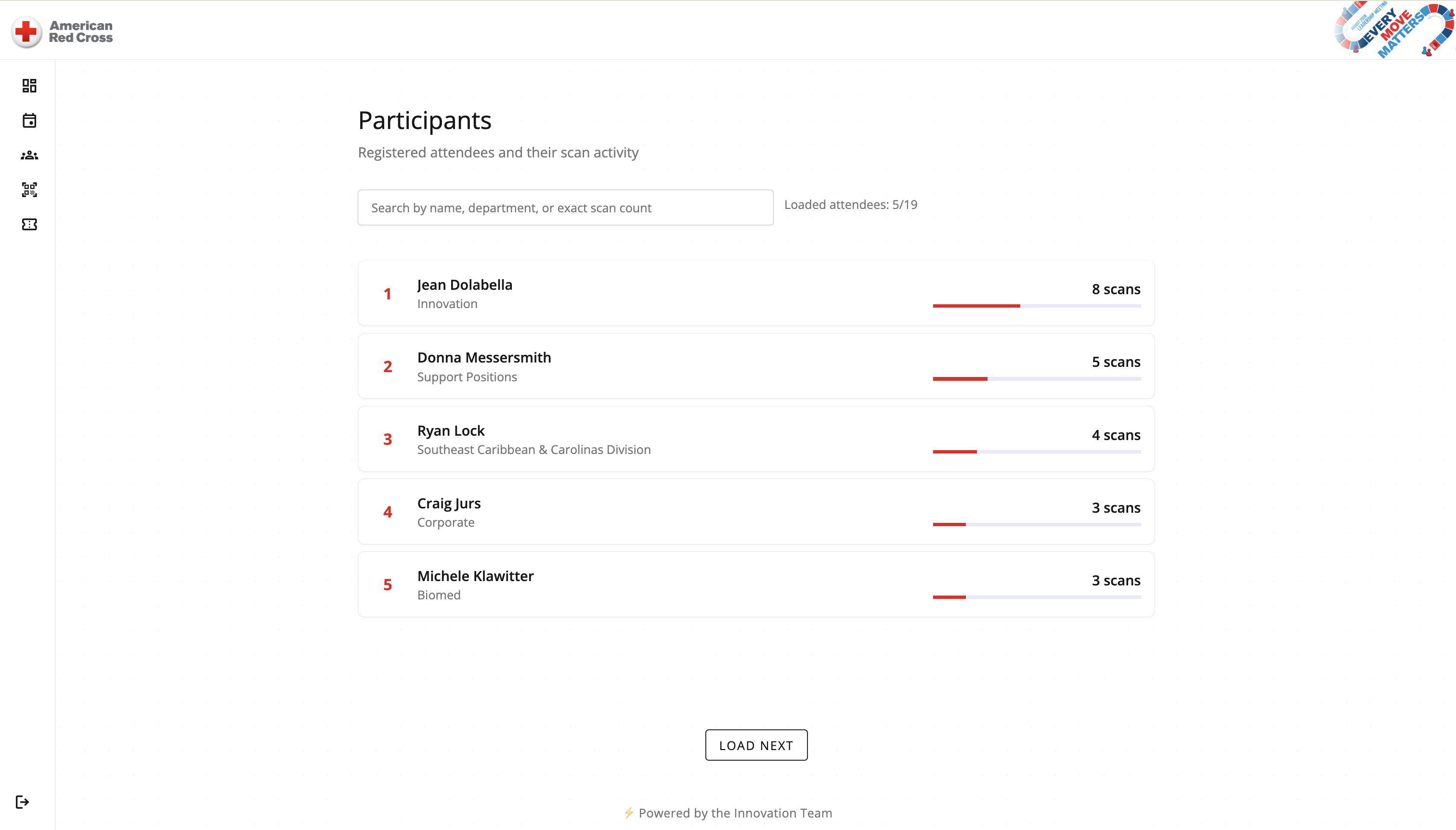
Task: Open Craig Jurs participant entry
Action: point(756,512)
